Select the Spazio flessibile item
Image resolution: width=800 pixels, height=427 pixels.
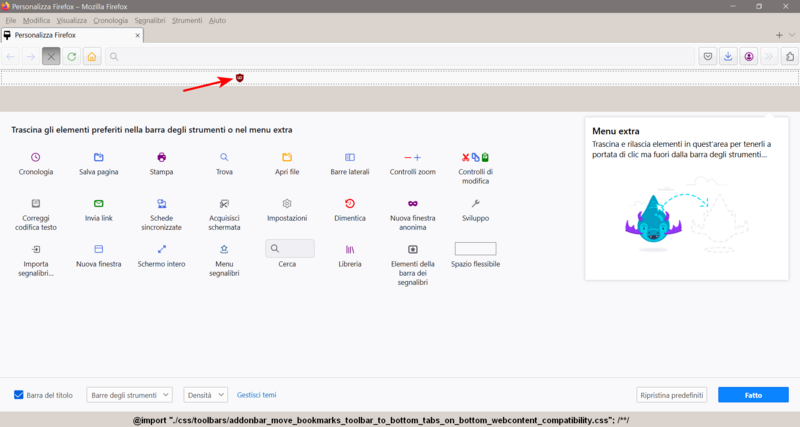[475, 248]
